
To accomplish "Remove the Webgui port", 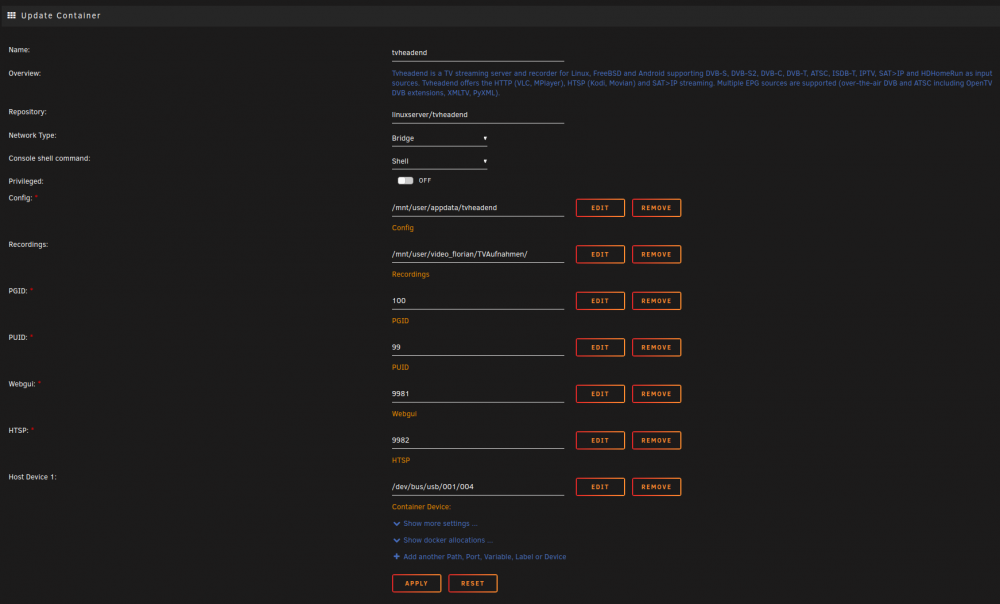I will point(656,394).
